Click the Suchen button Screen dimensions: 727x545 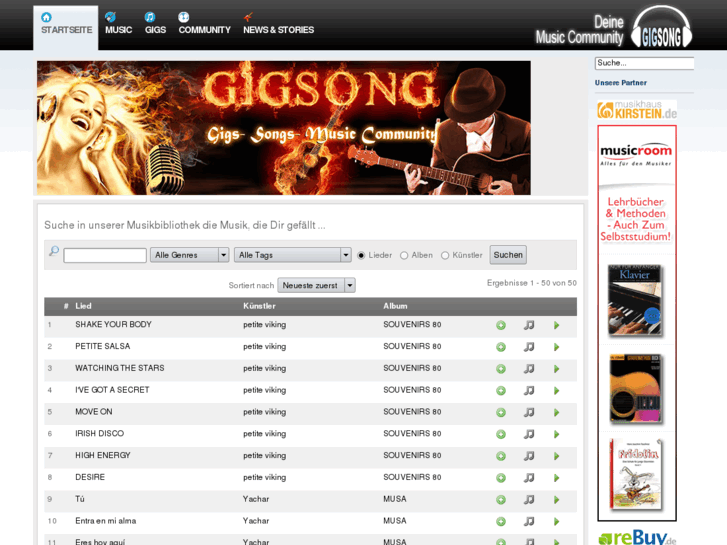(x=508, y=255)
